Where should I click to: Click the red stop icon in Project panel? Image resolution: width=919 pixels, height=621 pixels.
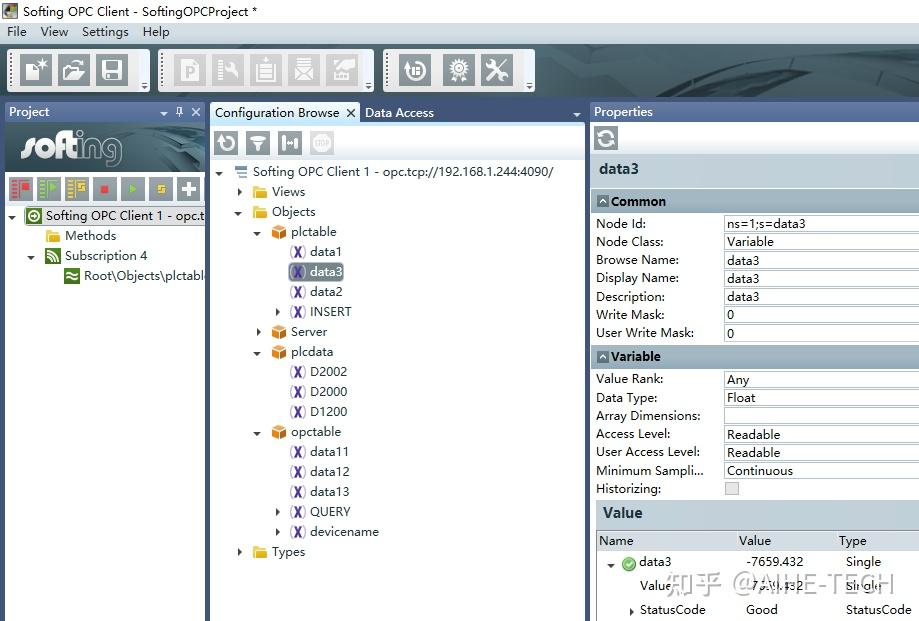click(x=104, y=189)
